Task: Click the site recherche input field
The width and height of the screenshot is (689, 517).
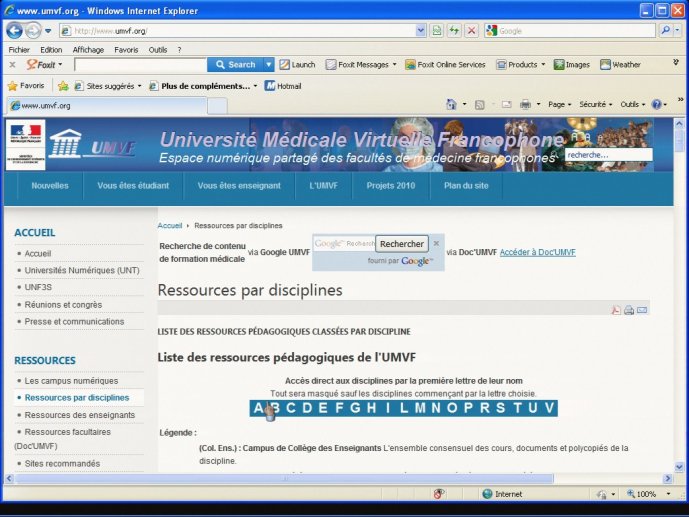Action: [608, 155]
